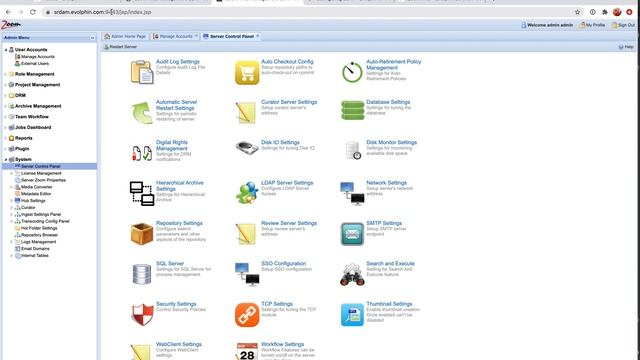Image resolution: width=640 pixels, height=360 pixels.
Task: Open the SSO Configuration text link
Action: [283, 264]
